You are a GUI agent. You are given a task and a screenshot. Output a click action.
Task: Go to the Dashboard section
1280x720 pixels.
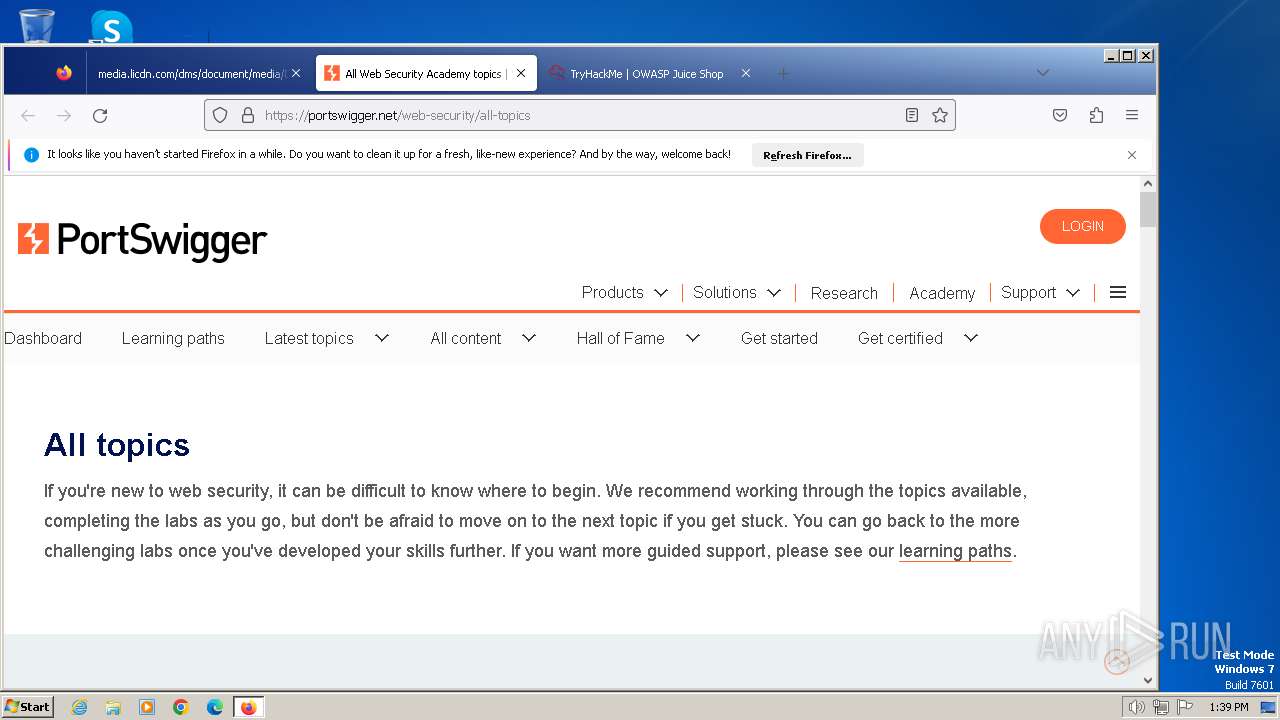click(43, 338)
